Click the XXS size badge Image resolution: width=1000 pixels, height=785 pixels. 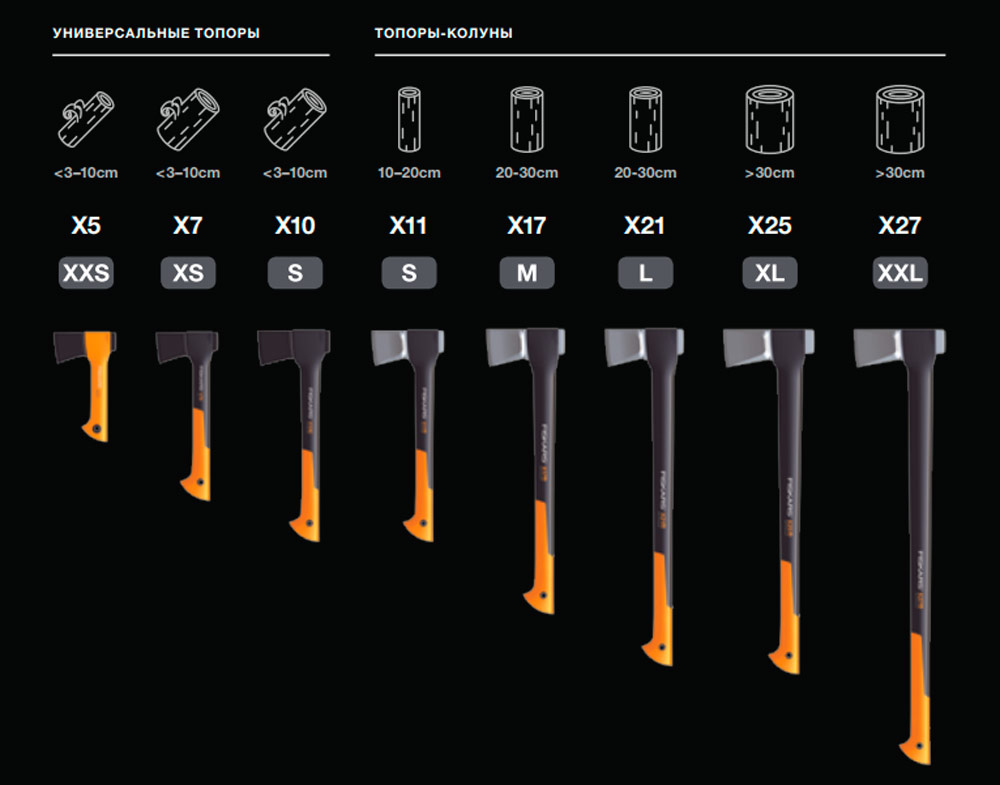tap(85, 273)
